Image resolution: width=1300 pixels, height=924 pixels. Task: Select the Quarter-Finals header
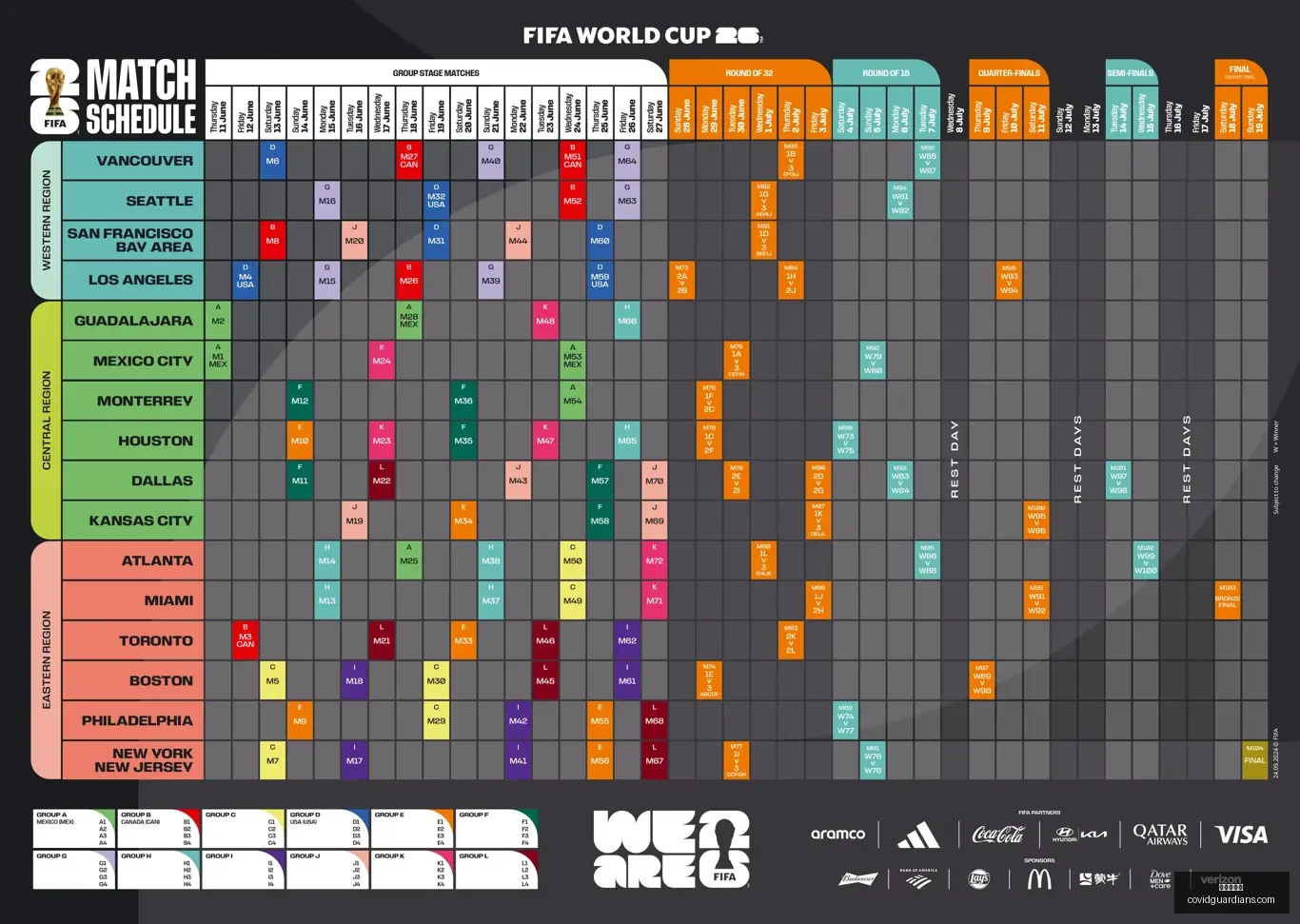(1009, 72)
